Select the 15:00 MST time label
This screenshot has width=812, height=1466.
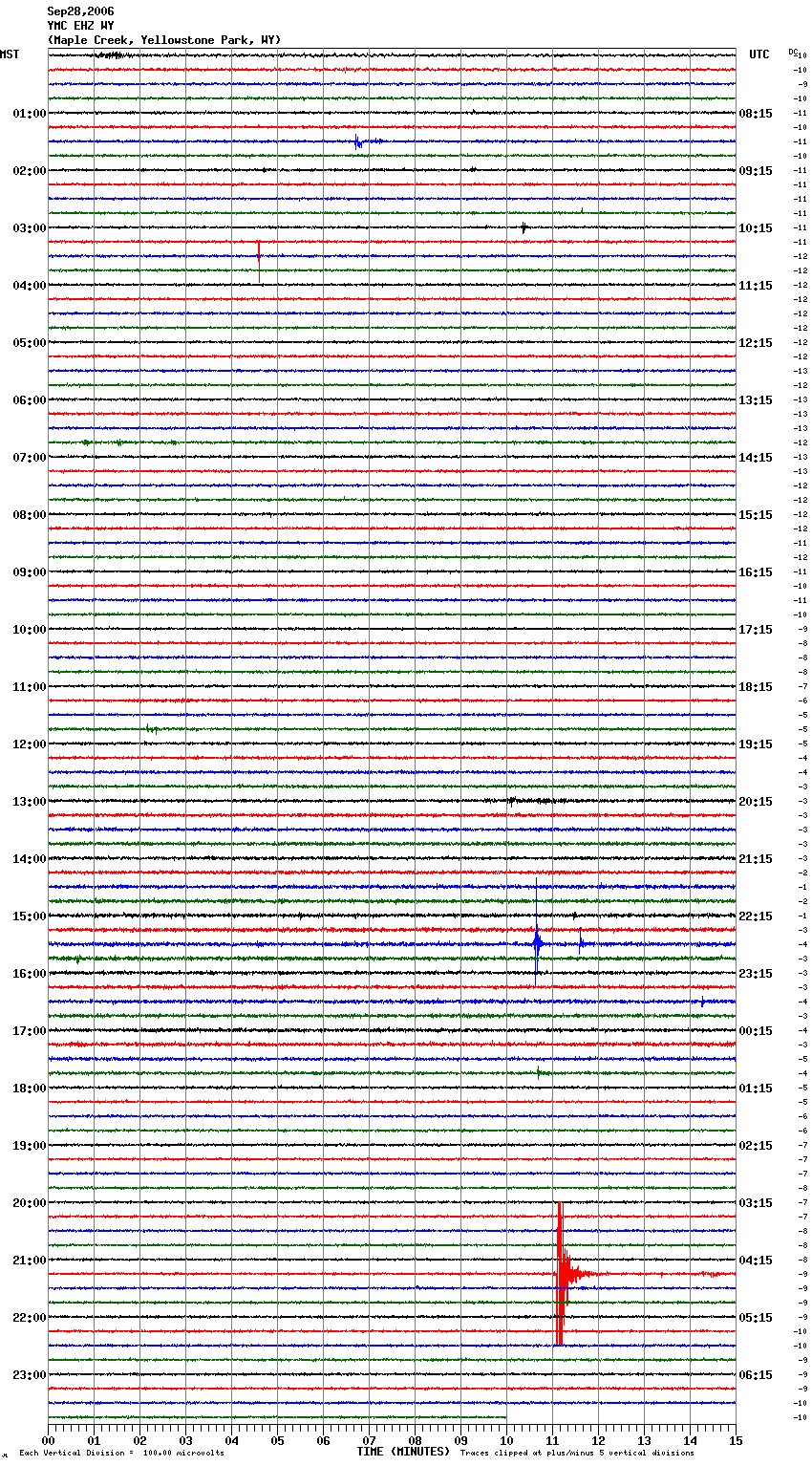tap(30, 916)
